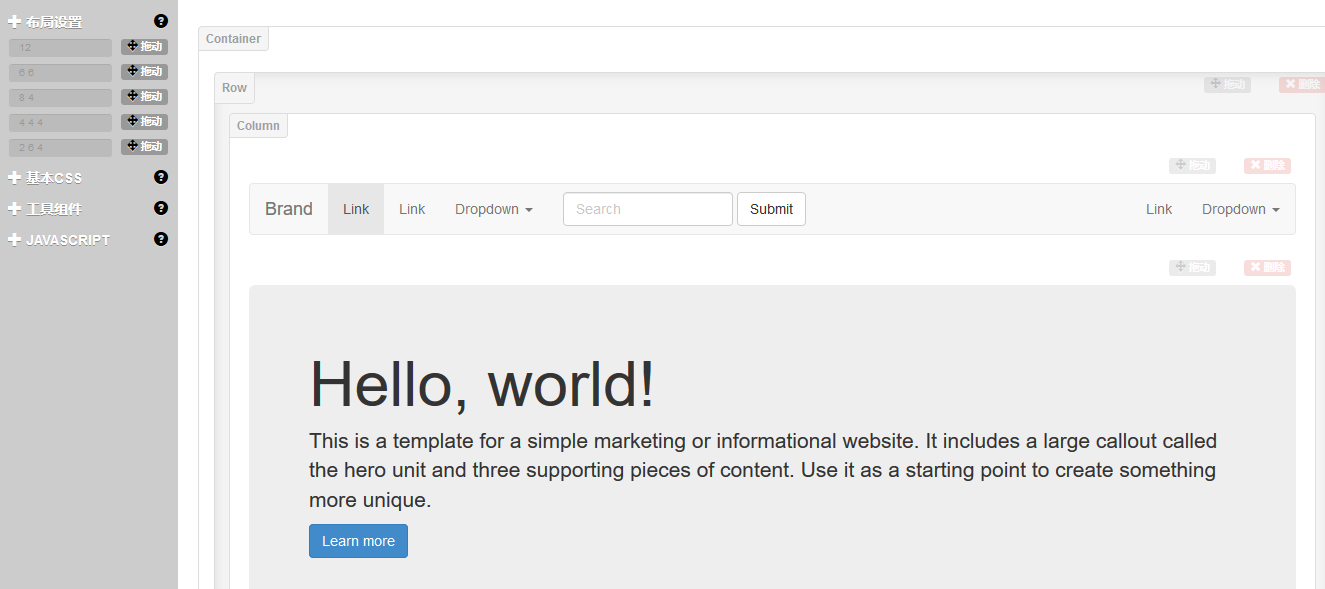
Task: Click the Hello, world! heading
Action: [482, 383]
